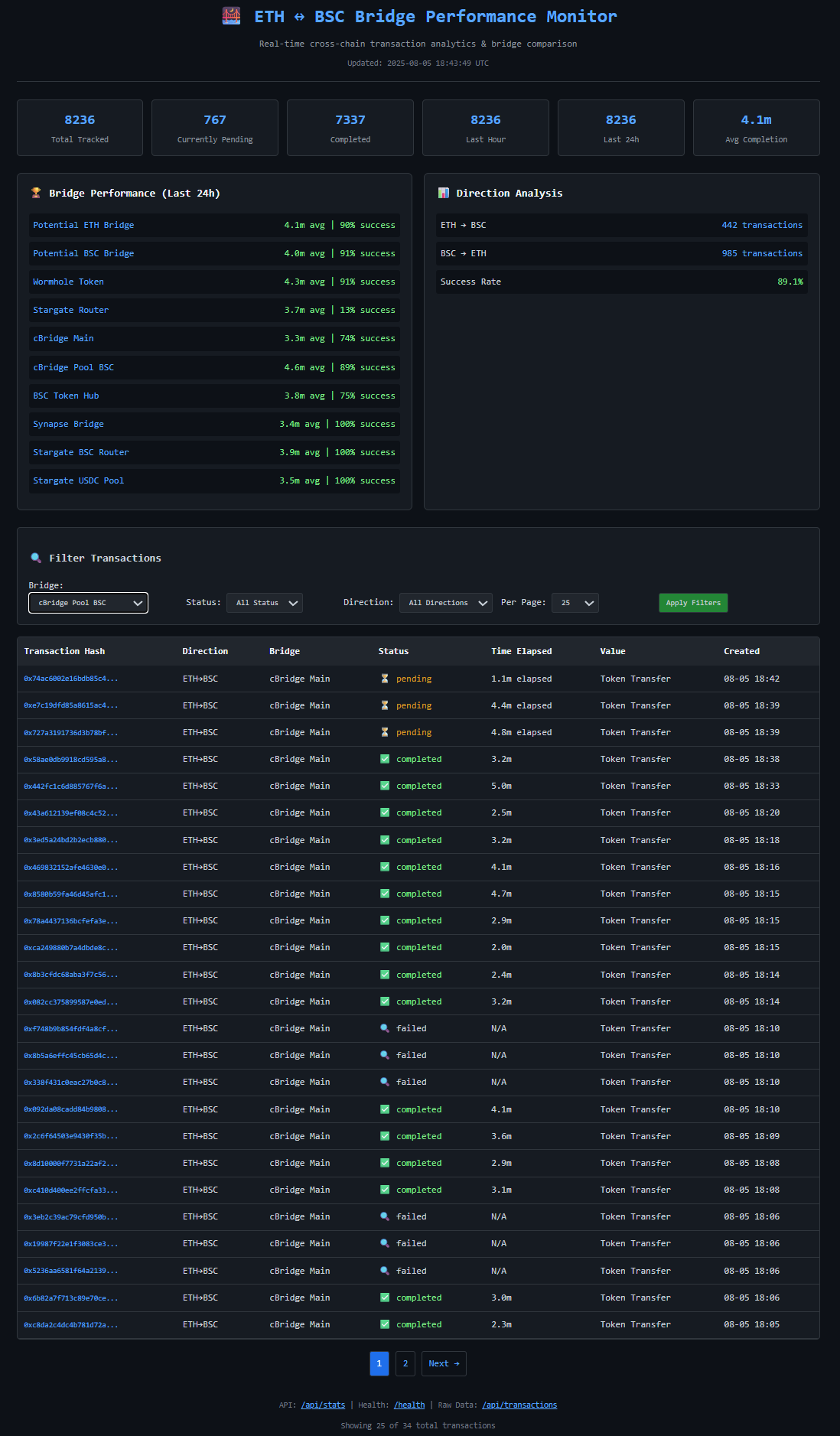This screenshot has height=1436, width=840.
Task: Click failed magnifier icon of 0x3eb2c39ac79cfd950b row
Action: coord(385,1216)
